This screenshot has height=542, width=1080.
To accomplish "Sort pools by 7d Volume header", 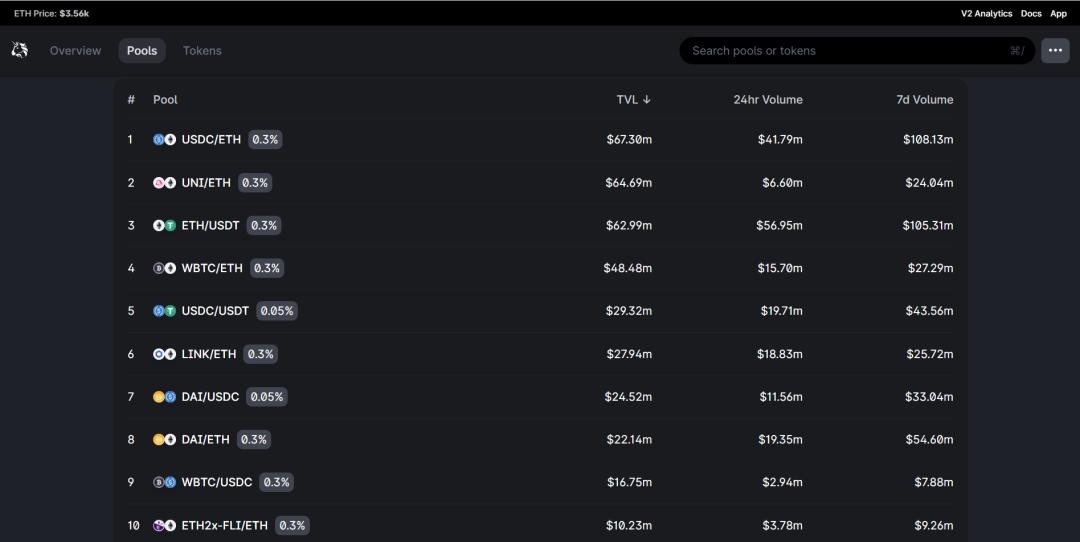I will pyautogui.click(x=924, y=100).
